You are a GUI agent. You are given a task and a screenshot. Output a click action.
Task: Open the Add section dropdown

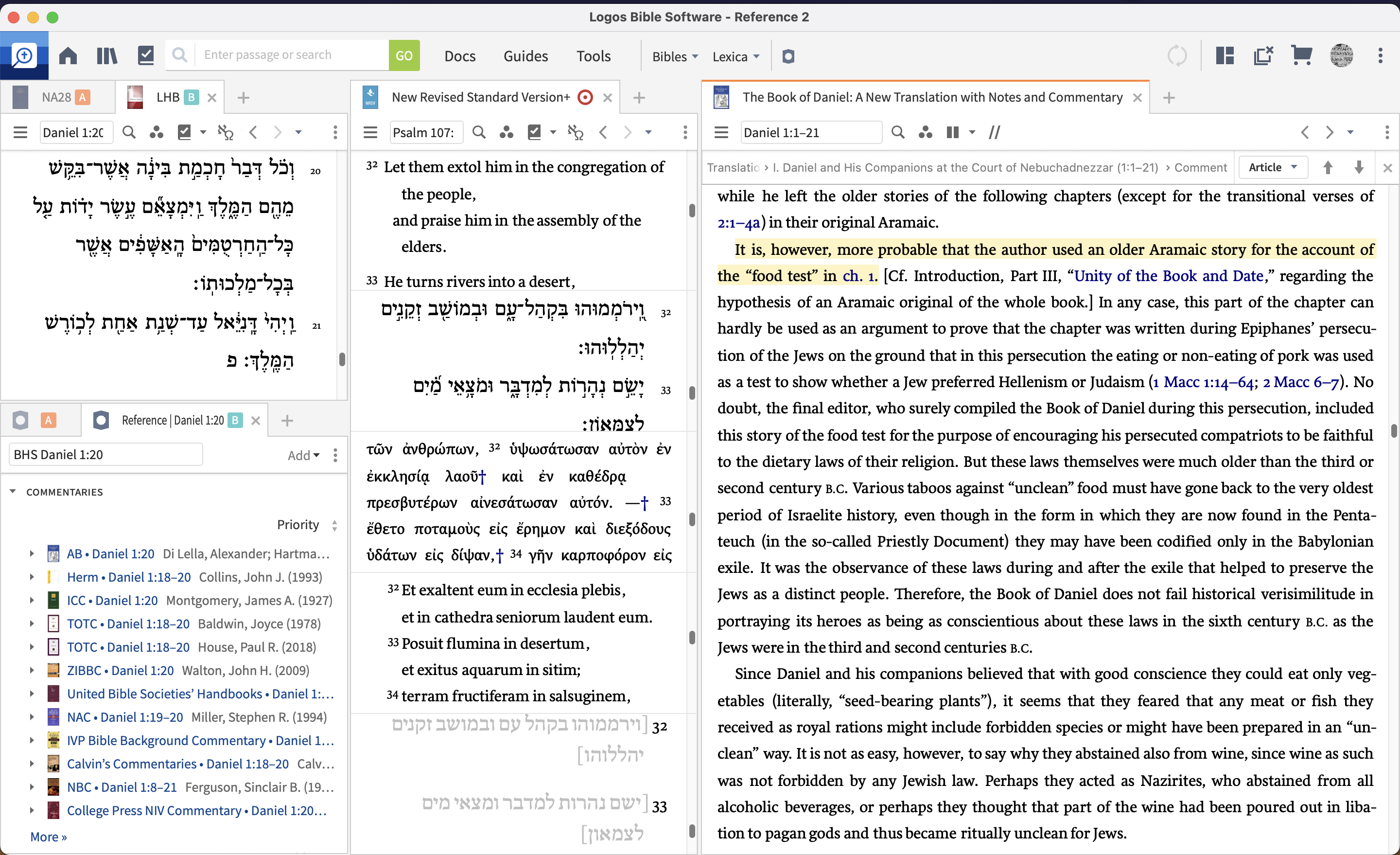coord(303,455)
